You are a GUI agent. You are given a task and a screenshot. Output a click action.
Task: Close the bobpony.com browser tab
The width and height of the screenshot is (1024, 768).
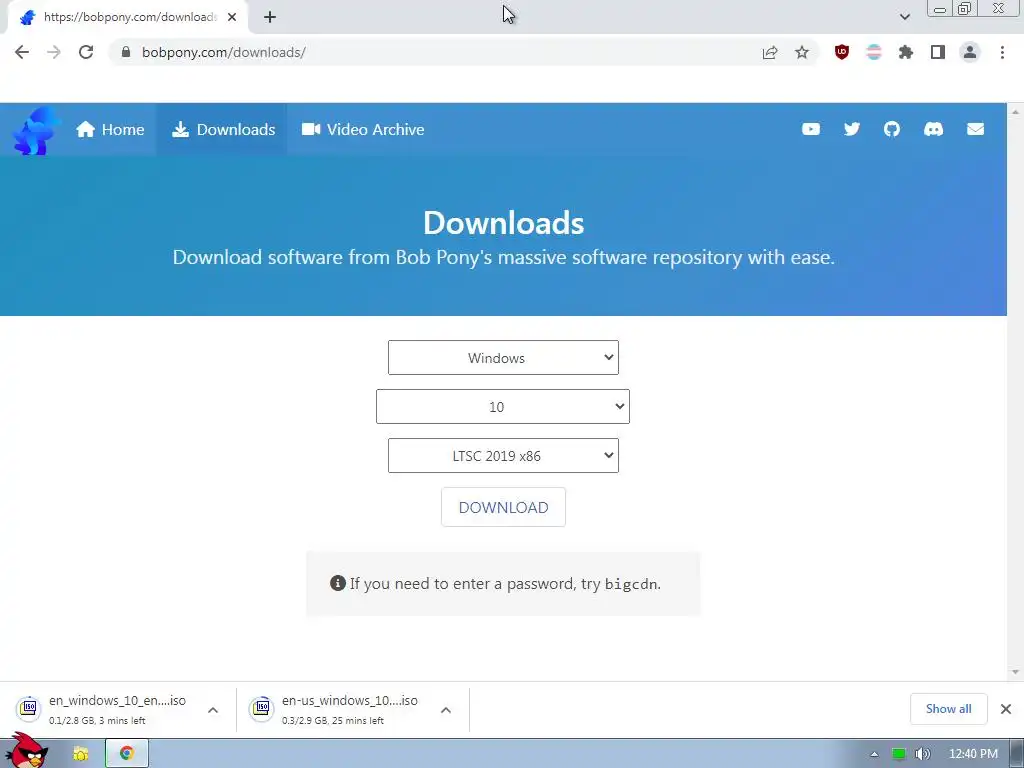coord(232,17)
